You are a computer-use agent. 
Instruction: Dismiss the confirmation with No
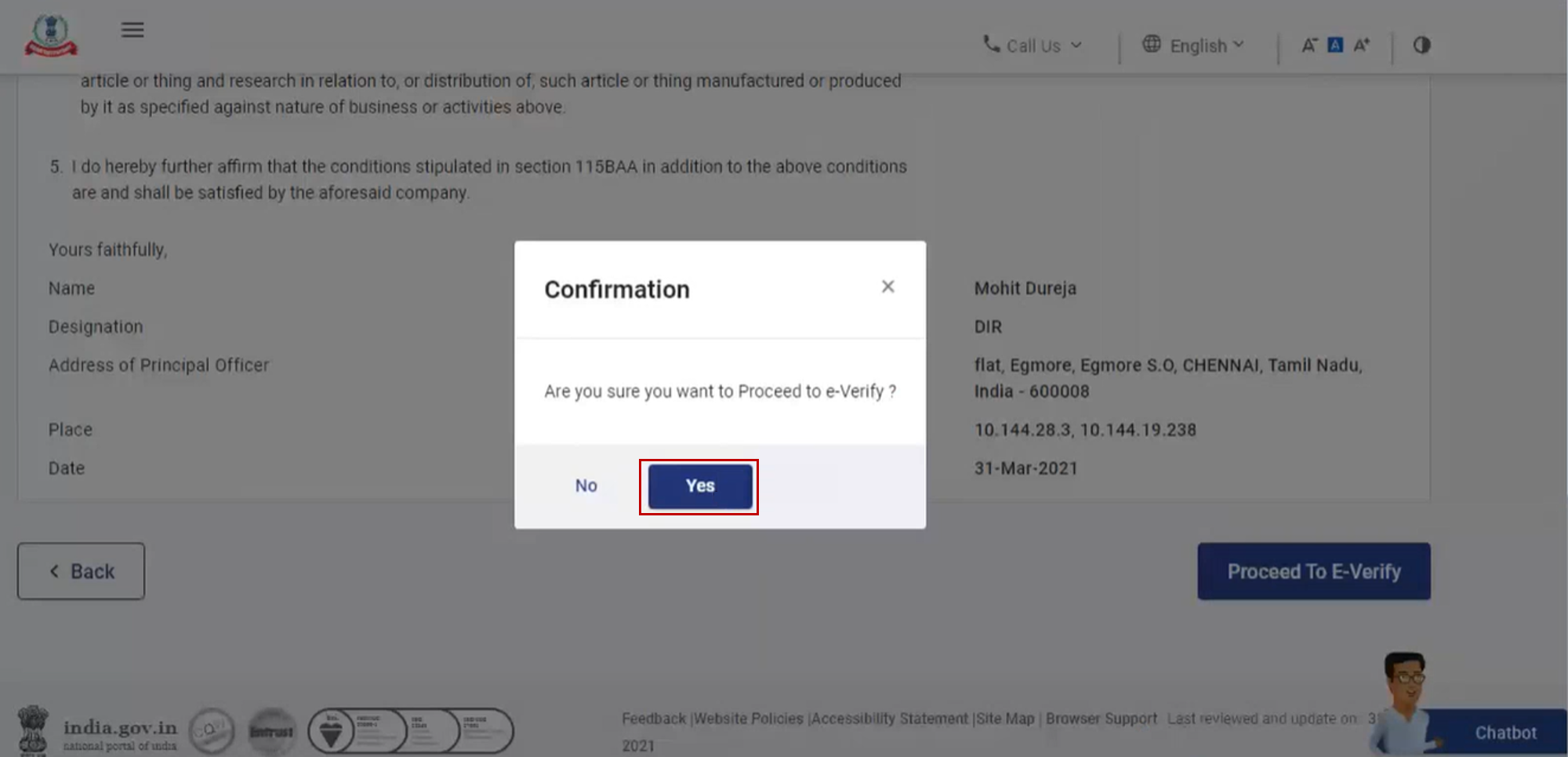coord(586,486)
